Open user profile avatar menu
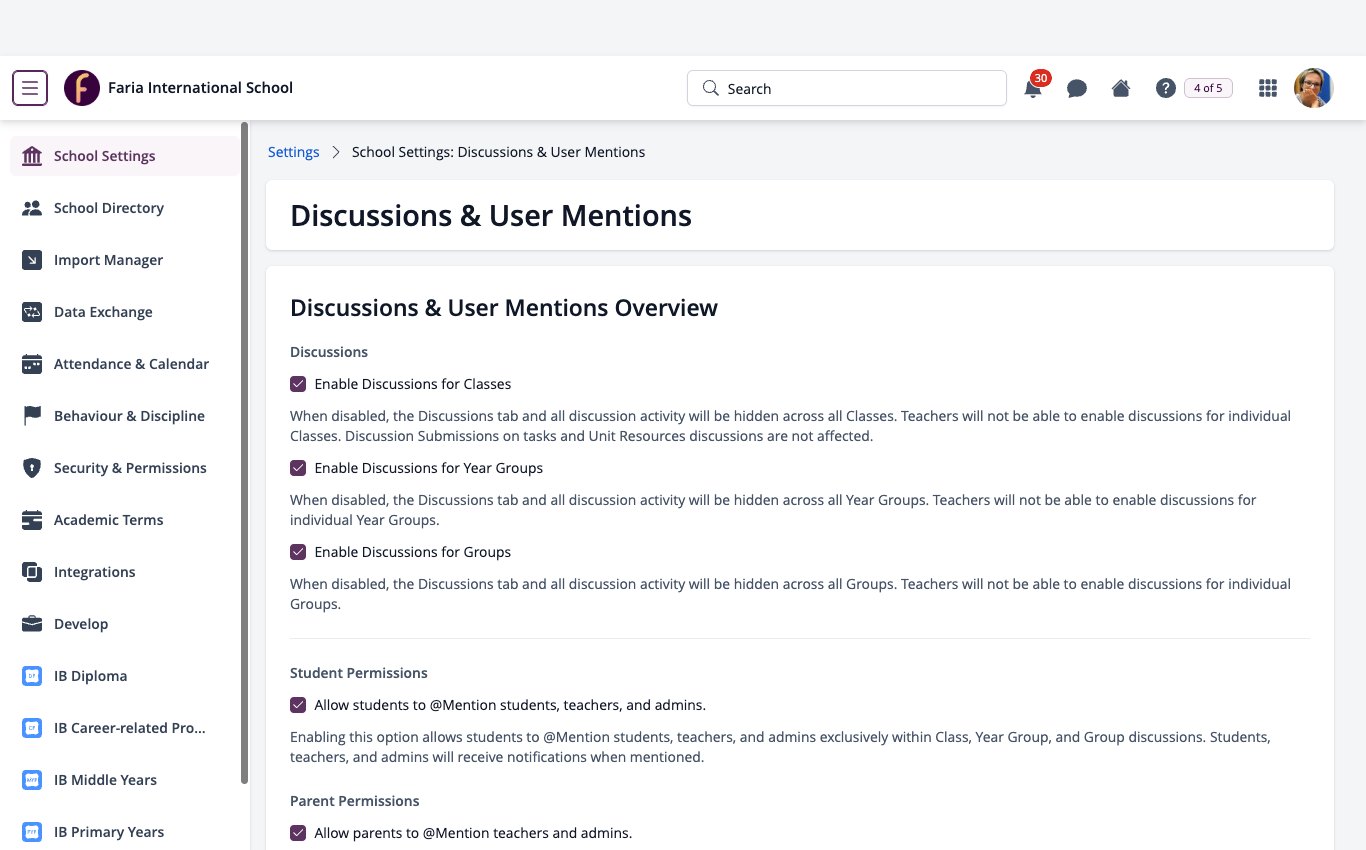Viewport: 1366px width, 850px height. tap(1314, 88)
